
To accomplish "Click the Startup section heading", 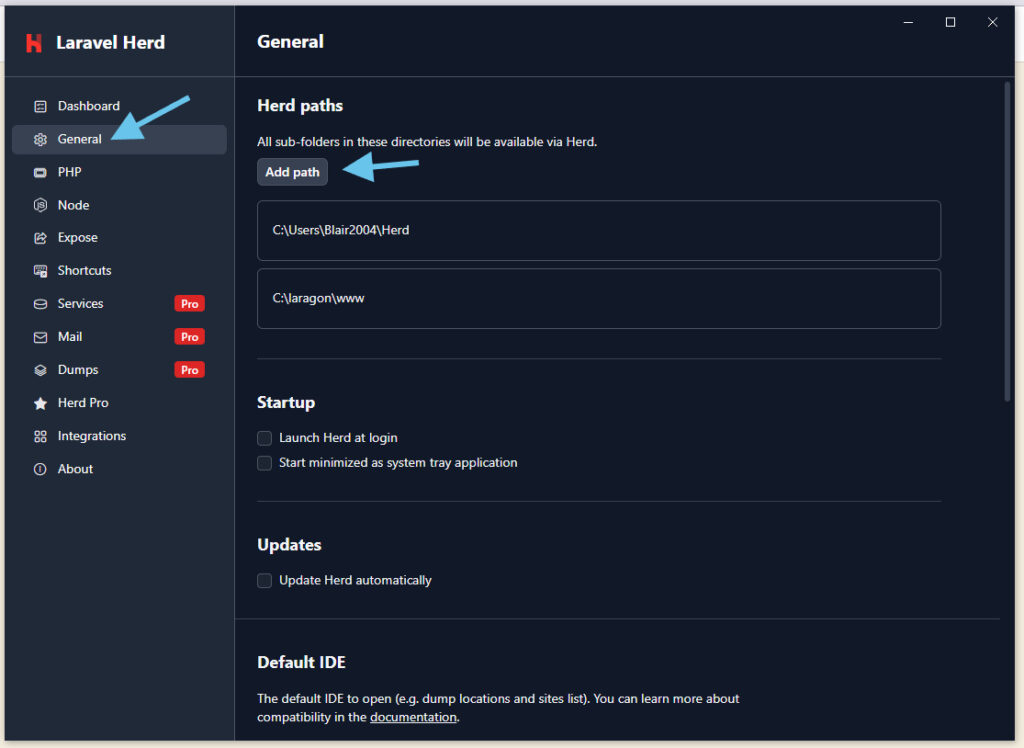I will coord(286,402).
